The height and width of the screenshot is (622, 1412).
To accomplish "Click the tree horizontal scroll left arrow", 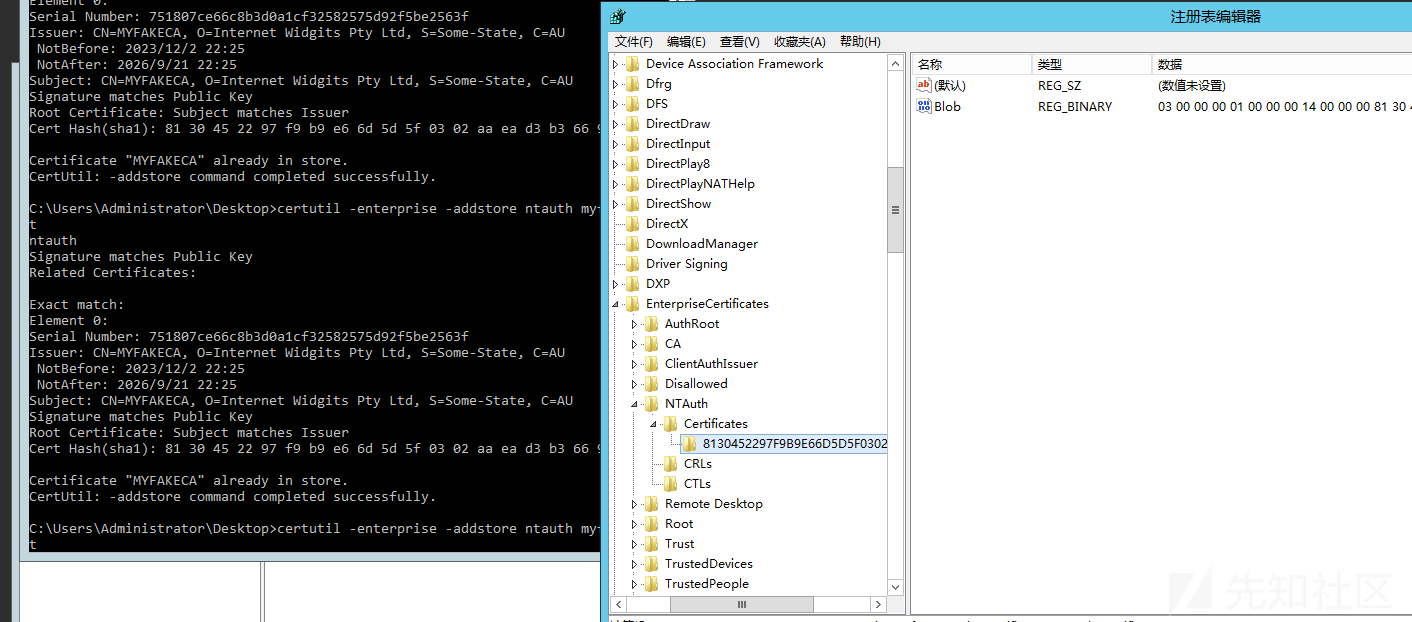I will (x=619, y=604).
